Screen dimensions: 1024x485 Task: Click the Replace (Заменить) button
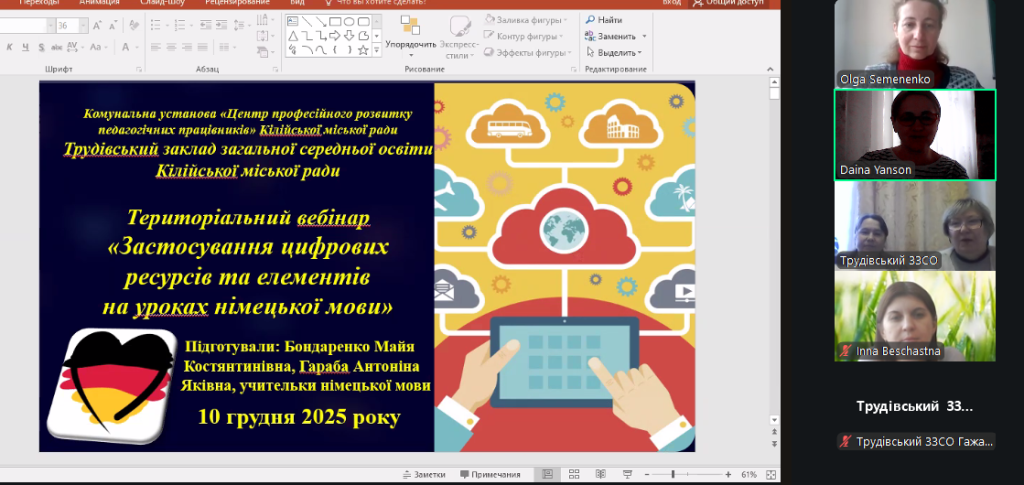point(617,36)
